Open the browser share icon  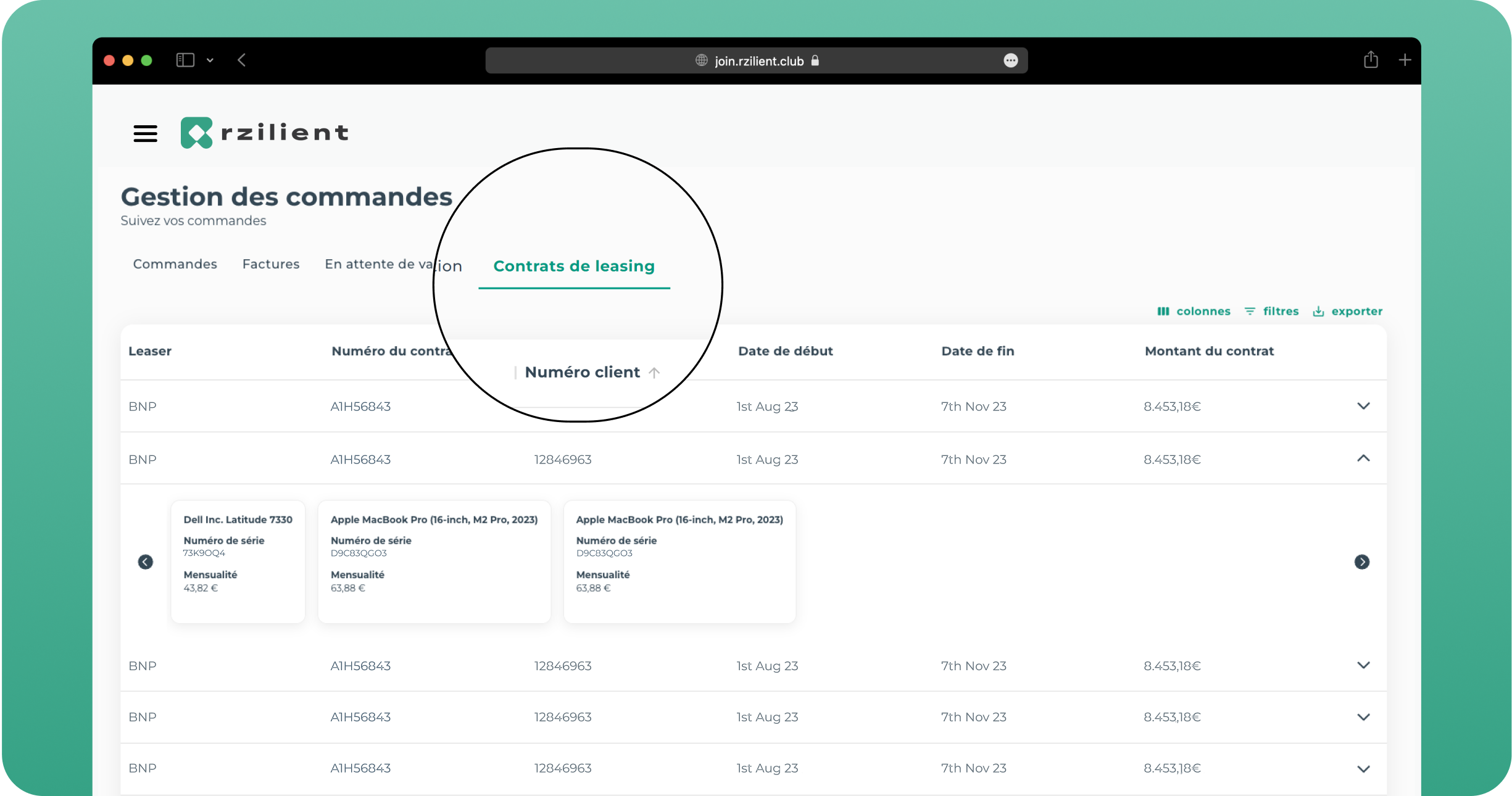click(x=1371, y=60)
